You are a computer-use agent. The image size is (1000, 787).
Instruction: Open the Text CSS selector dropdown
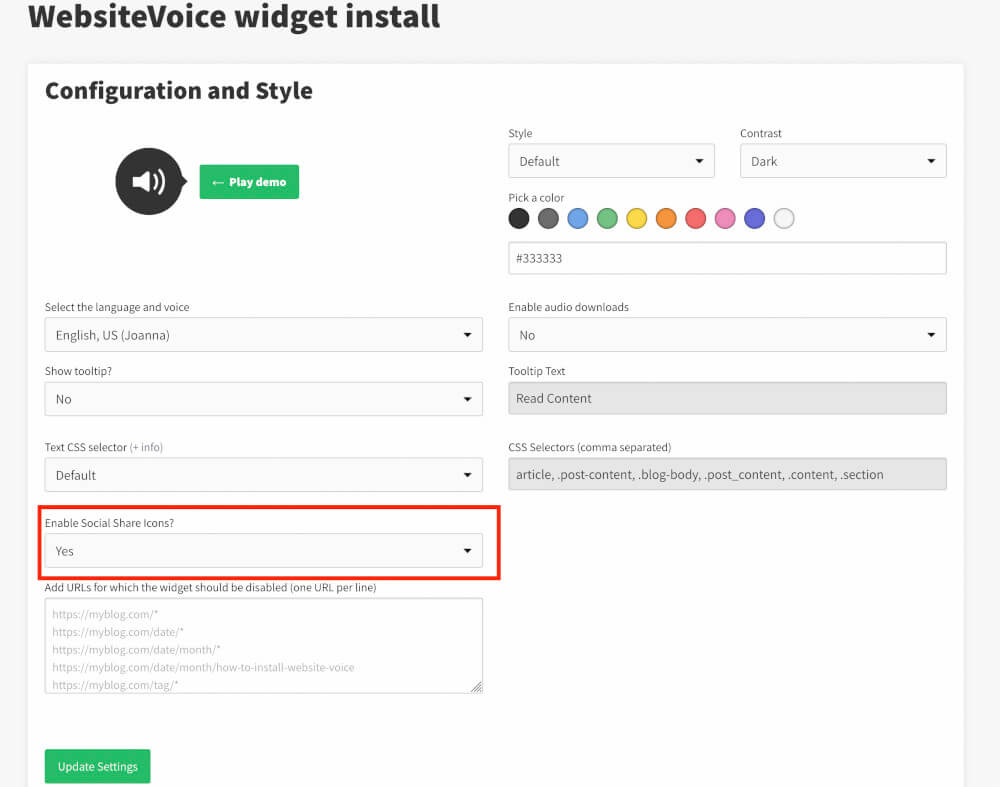[x=263, y=475]
